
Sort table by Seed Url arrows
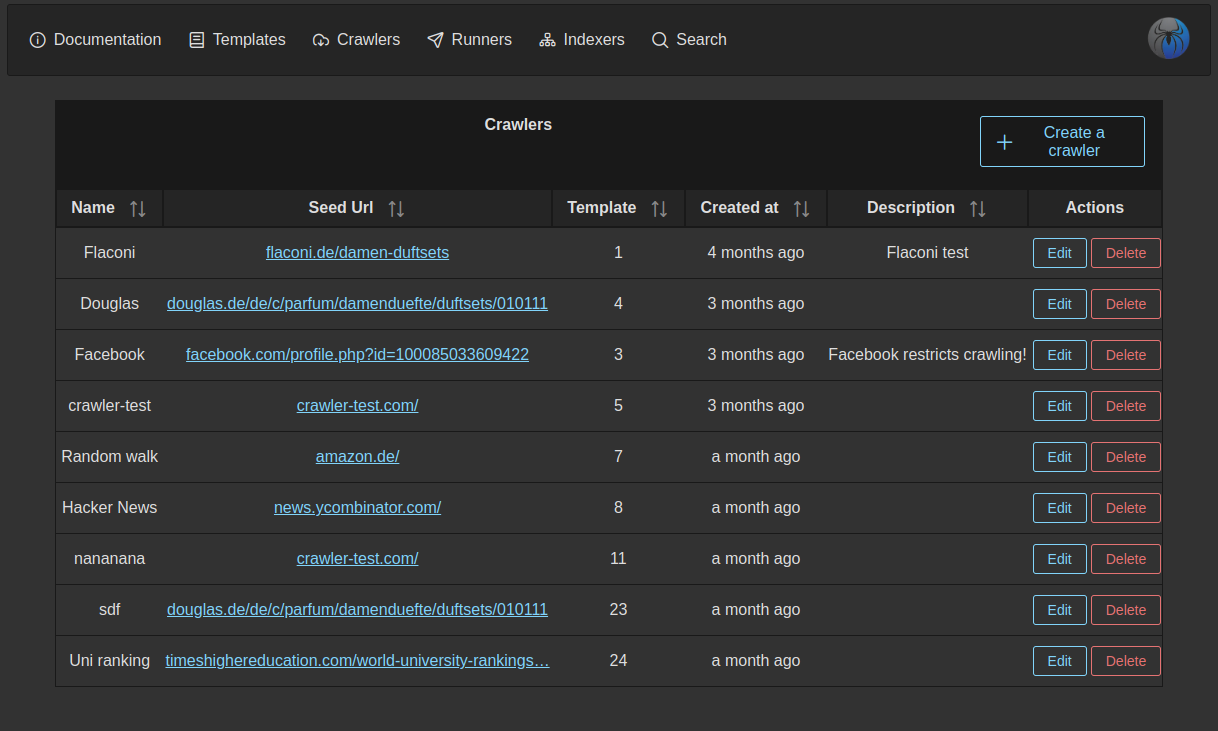(x=397, y=209)
